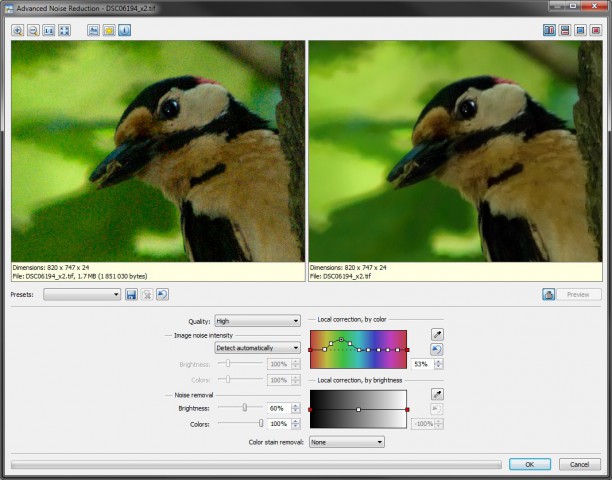Viewport: 612px width, 480px height.
Task: Reset the local color correction curve
Action: [437, 349]
